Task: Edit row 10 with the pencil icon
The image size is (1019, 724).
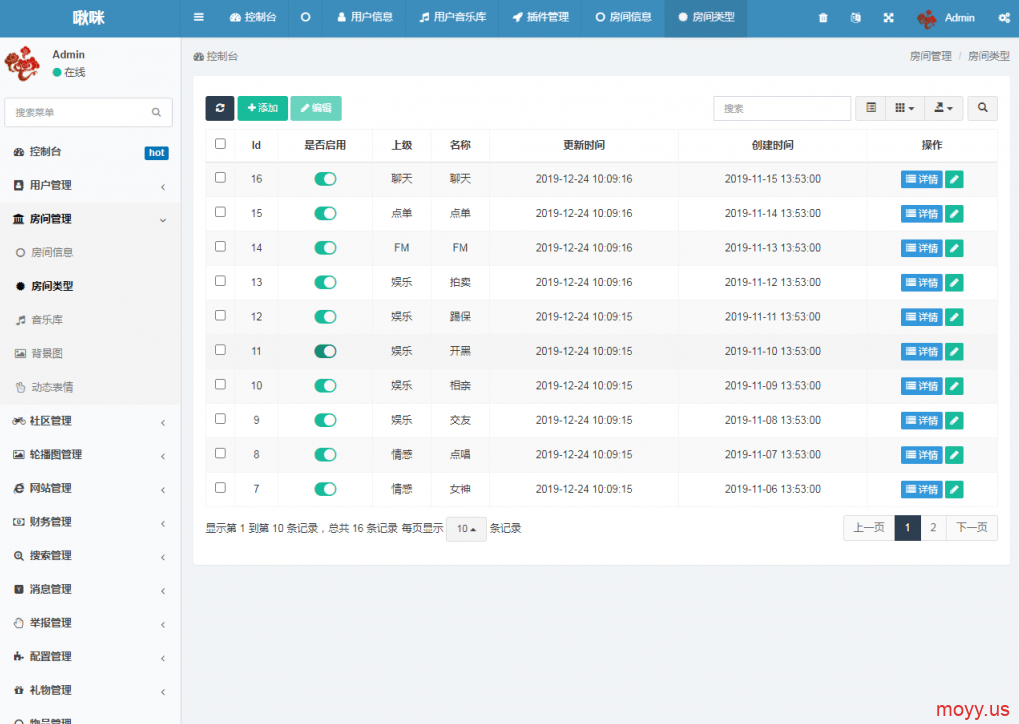Action: tap(954, 386)
